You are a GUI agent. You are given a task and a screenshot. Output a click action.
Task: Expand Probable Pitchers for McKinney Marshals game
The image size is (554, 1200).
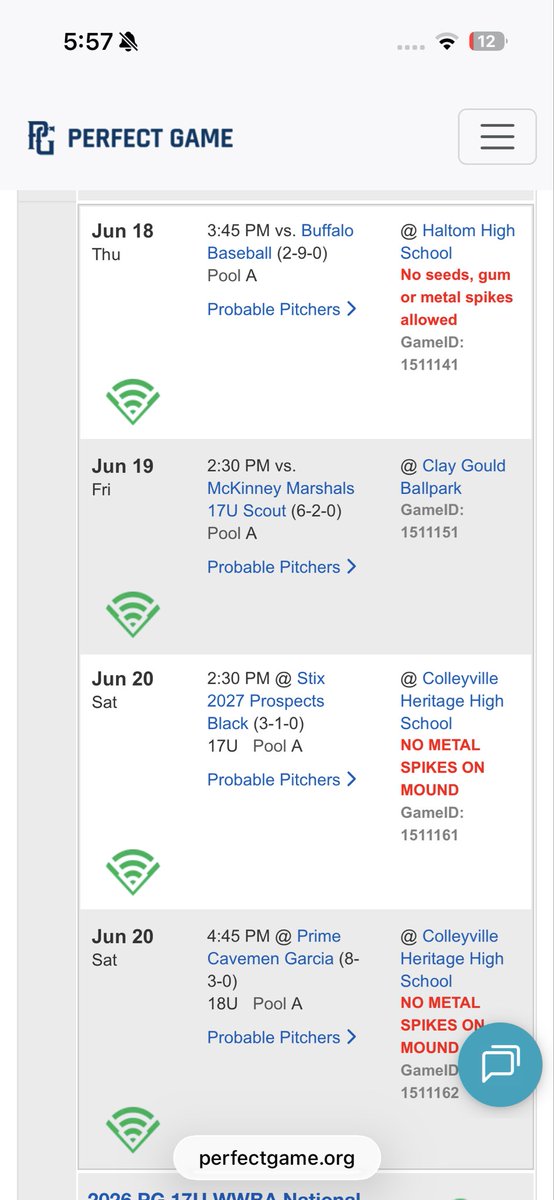[x=282, y=567]
